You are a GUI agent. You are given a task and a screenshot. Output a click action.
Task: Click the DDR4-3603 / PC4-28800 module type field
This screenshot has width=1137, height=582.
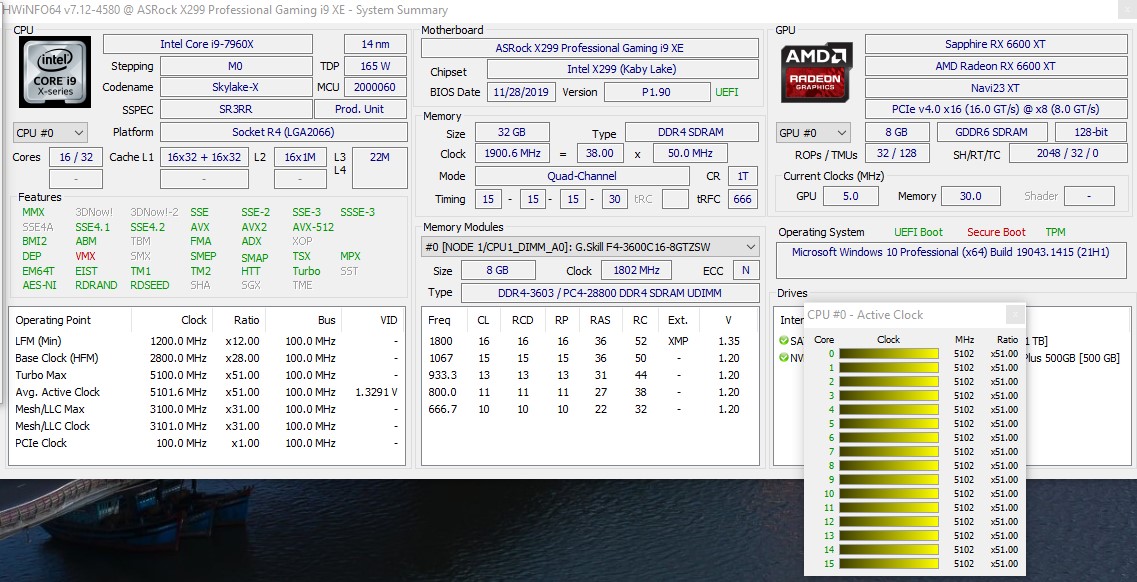(609, 293)
